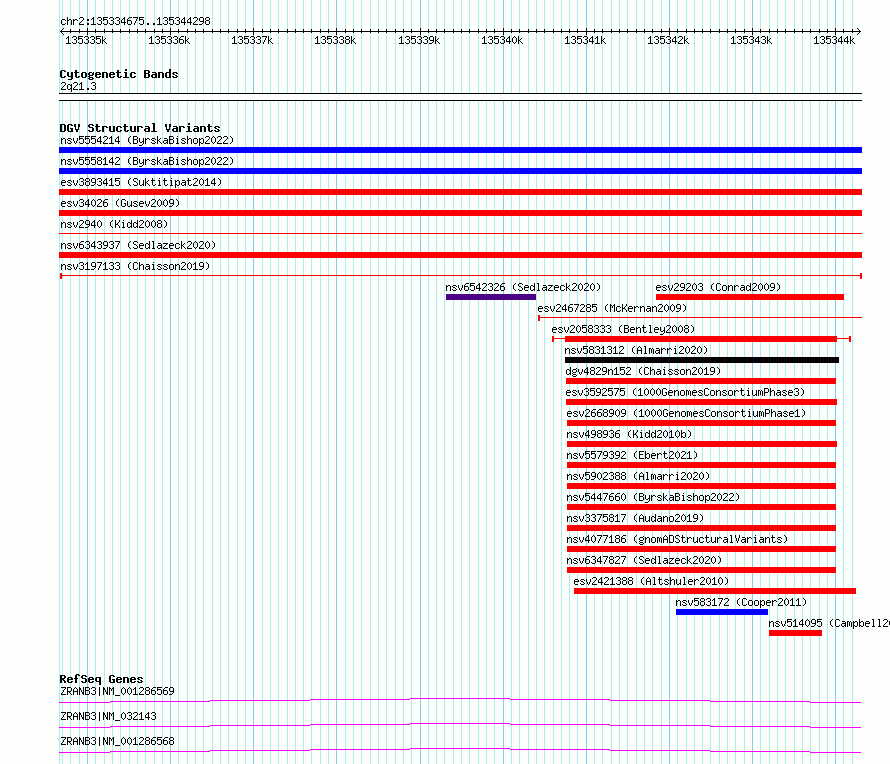Click the 135335k ruler tick label
This screenshot has width=890, height=764.
click(86, 40)
